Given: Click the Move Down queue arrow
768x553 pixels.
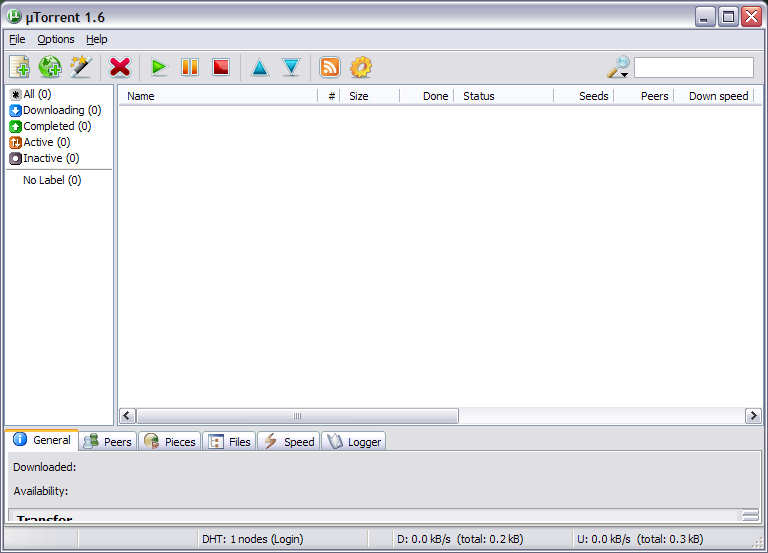Looking at the screenshot, I should click(291, 67).
